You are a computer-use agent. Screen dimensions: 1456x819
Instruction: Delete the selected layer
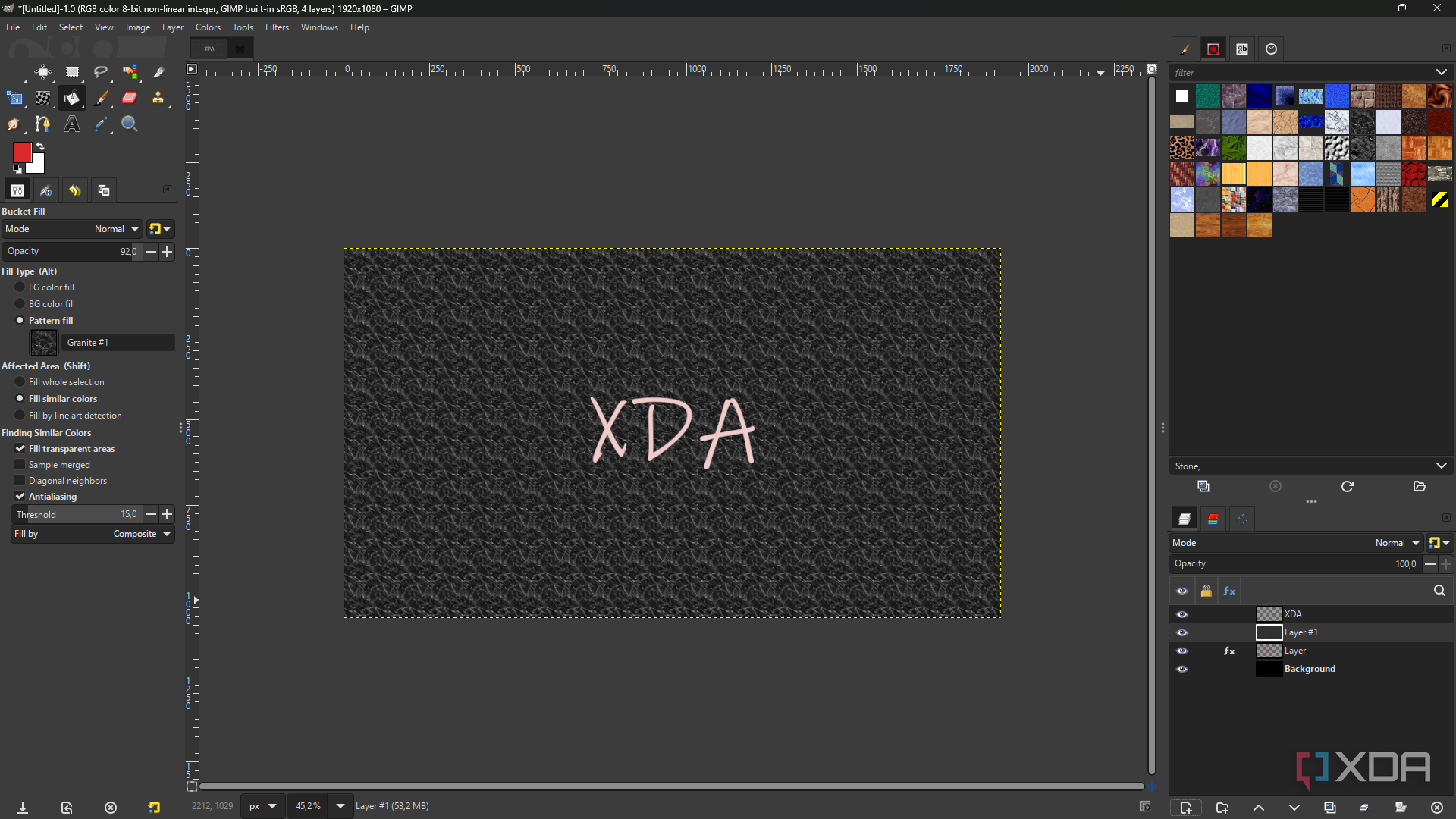tap(1436, 808)
